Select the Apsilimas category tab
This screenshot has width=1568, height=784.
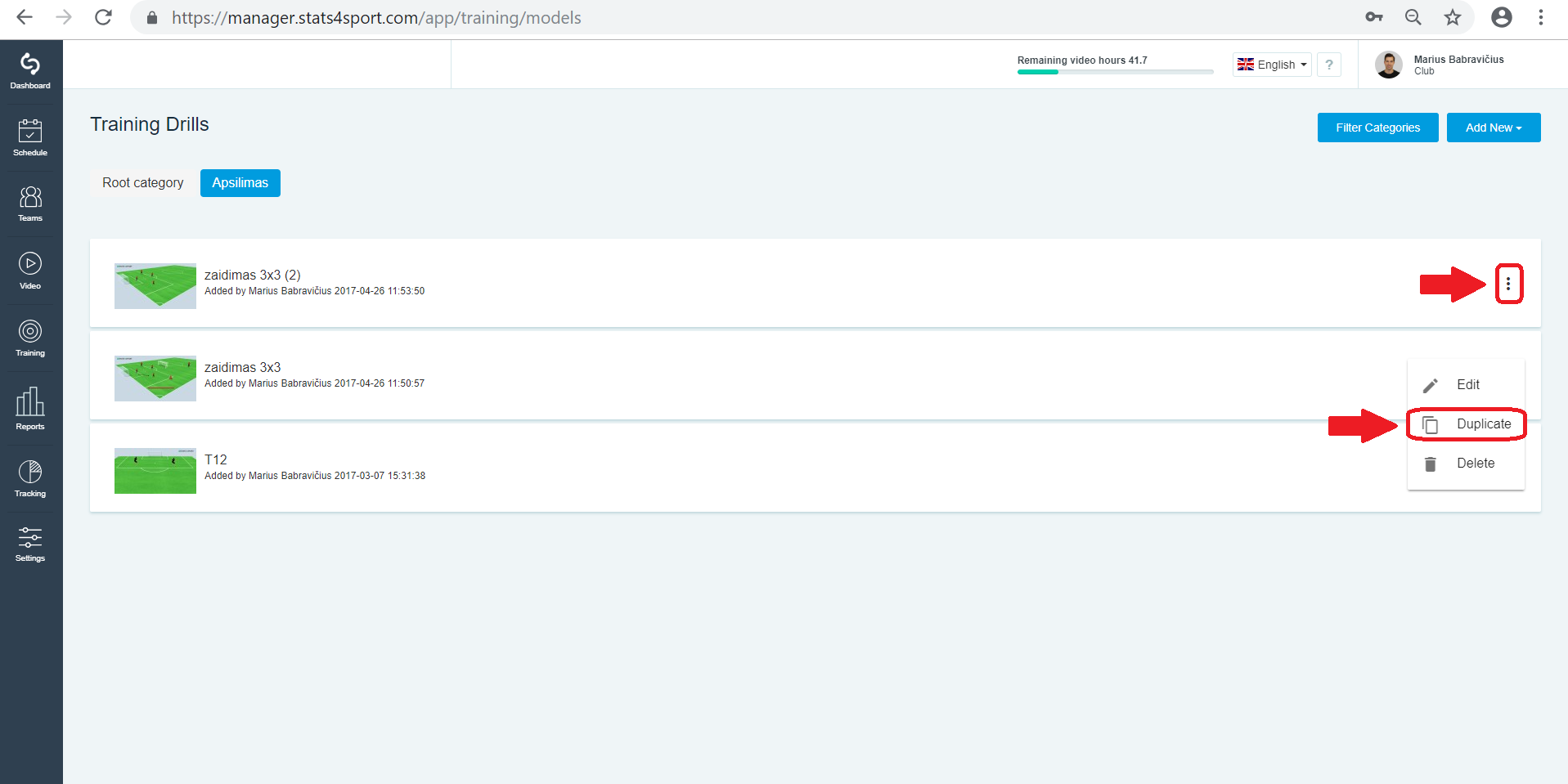pos(240,183)
